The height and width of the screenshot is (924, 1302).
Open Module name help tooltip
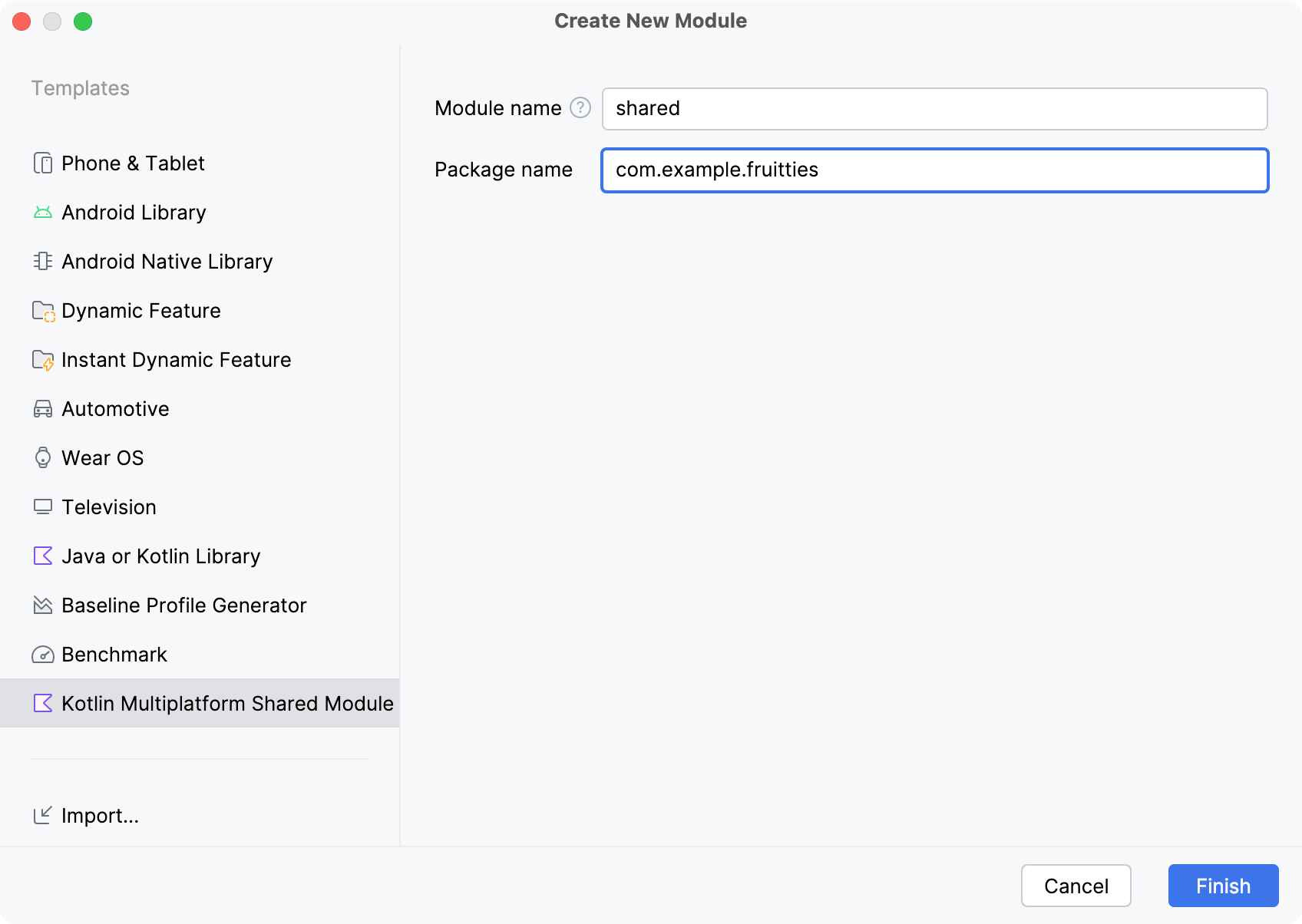580,108
